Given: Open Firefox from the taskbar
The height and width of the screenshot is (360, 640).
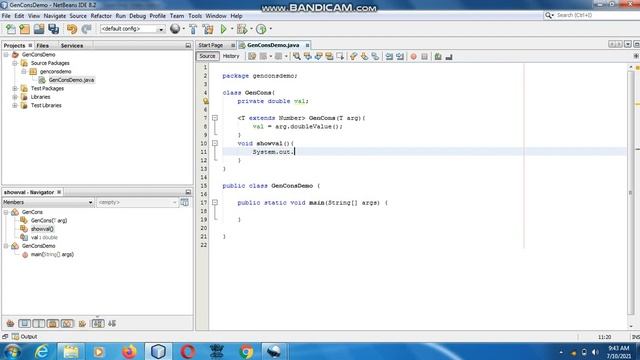Looking at the screenshot, I should tap(129, 351).
